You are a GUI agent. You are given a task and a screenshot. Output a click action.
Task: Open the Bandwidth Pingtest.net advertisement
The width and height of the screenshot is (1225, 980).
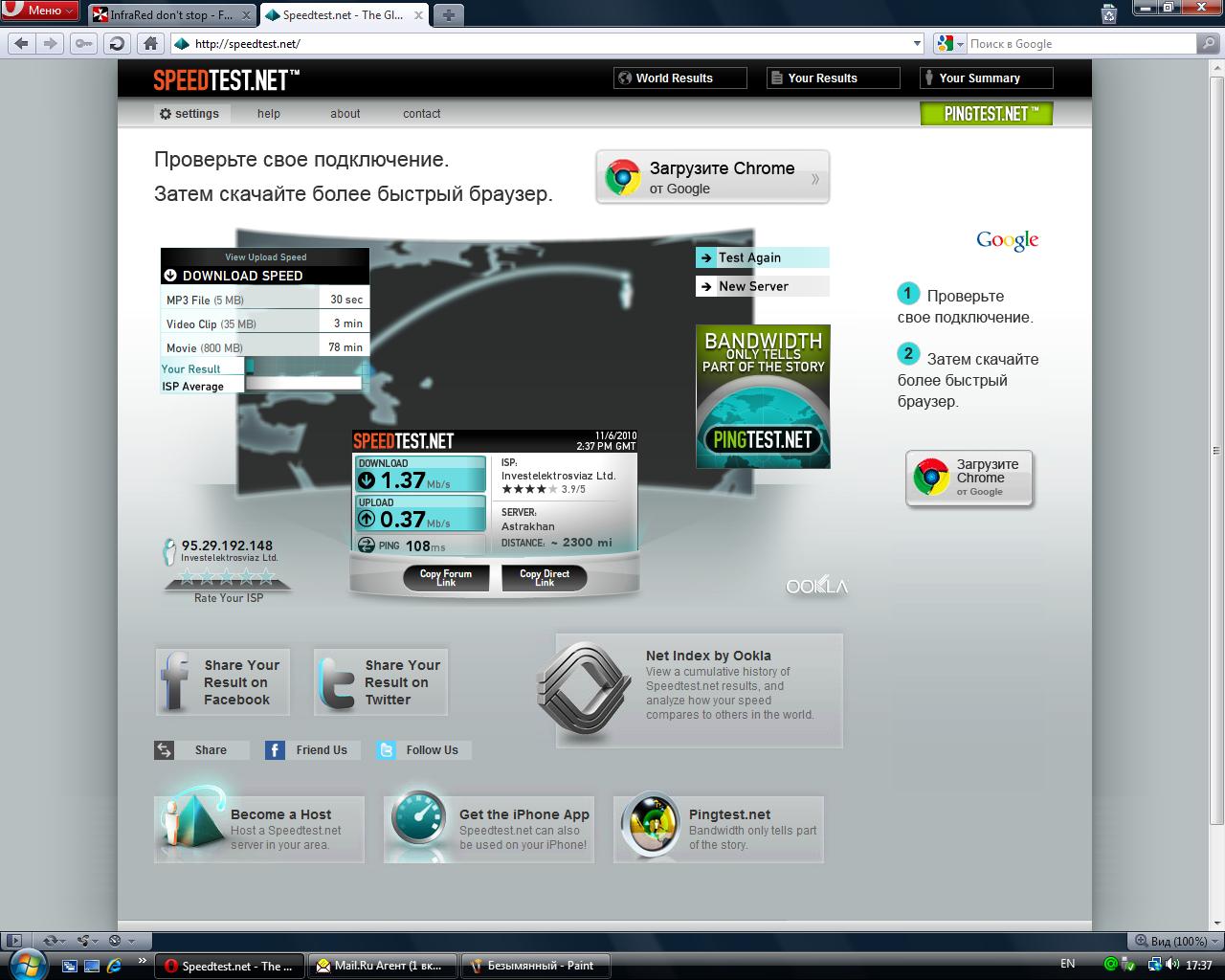click(763, 396)
